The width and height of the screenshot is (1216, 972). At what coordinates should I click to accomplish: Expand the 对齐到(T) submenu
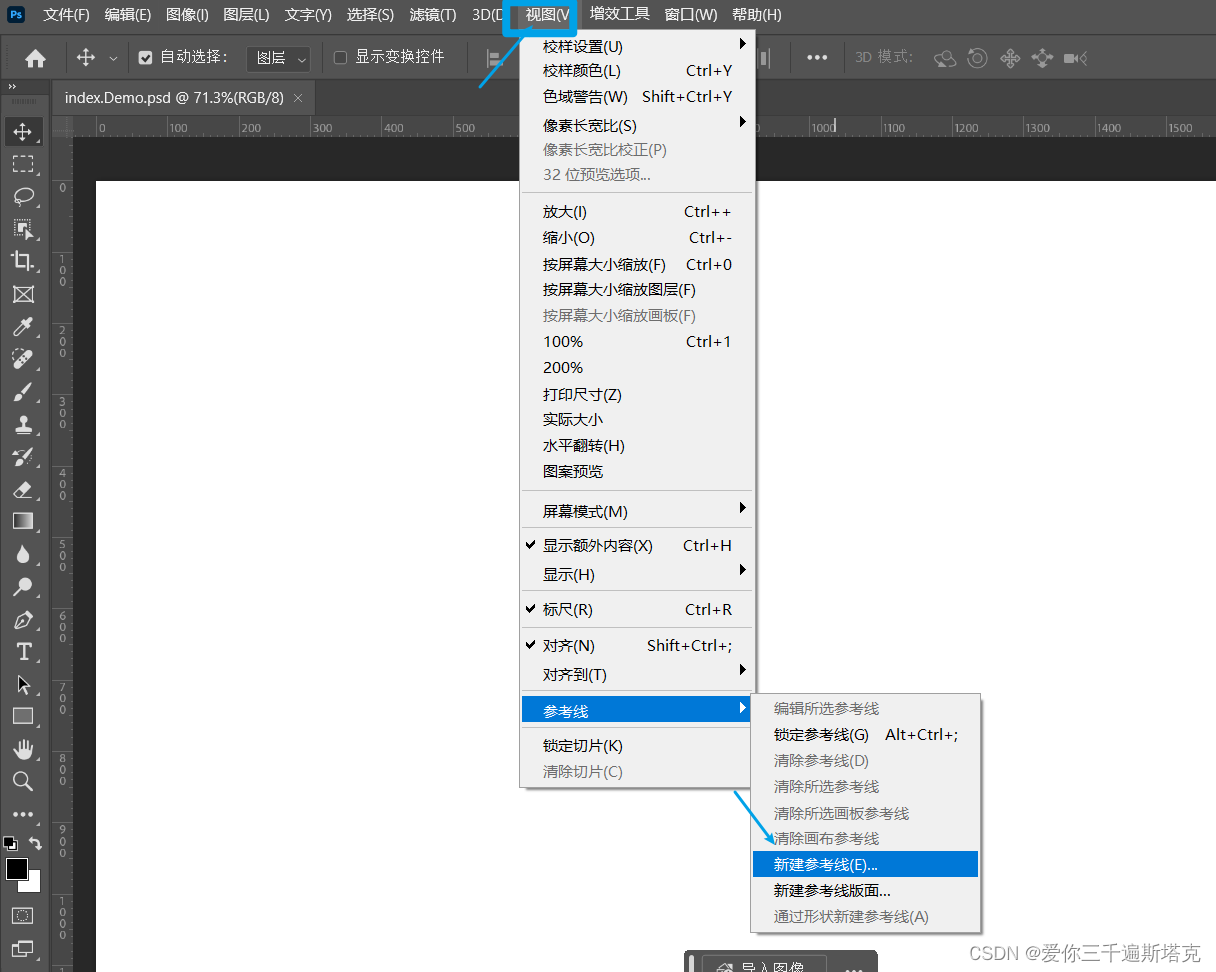coord(638,675)
